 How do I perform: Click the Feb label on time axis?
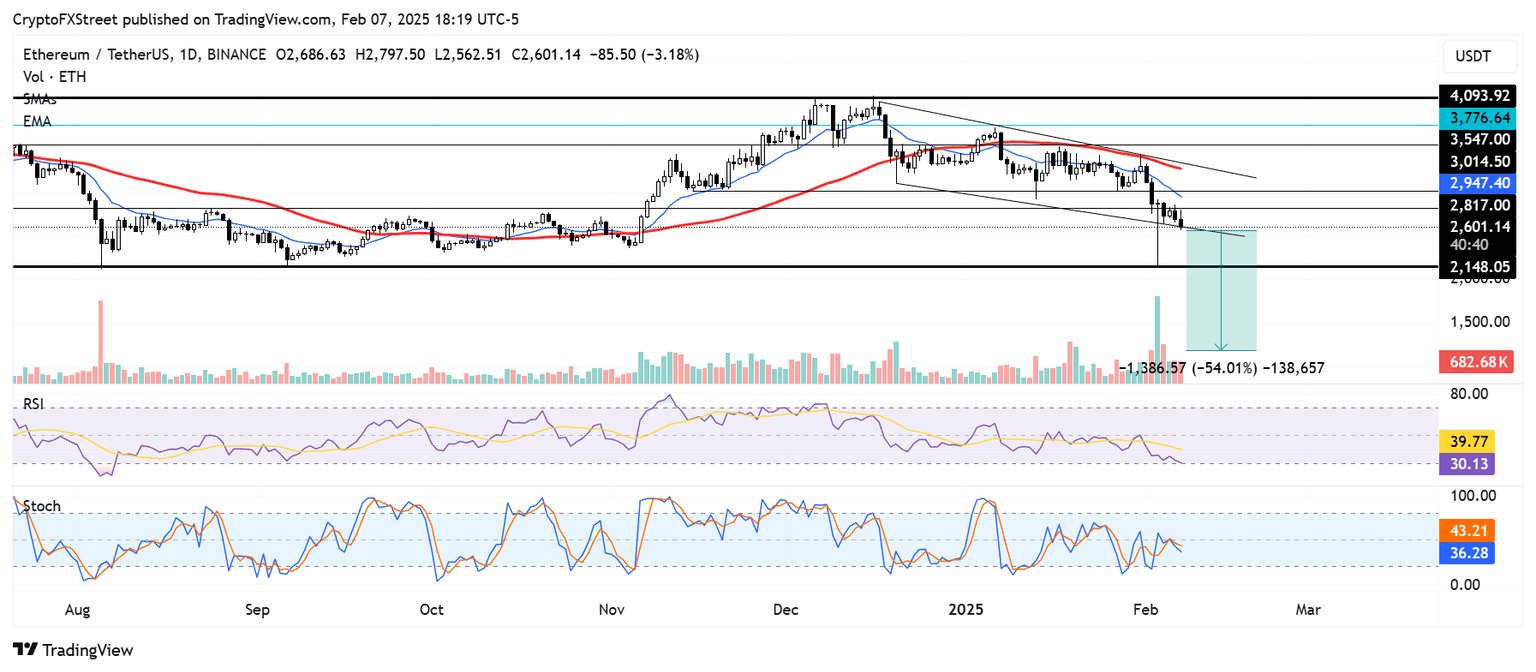coord(1148,609)
